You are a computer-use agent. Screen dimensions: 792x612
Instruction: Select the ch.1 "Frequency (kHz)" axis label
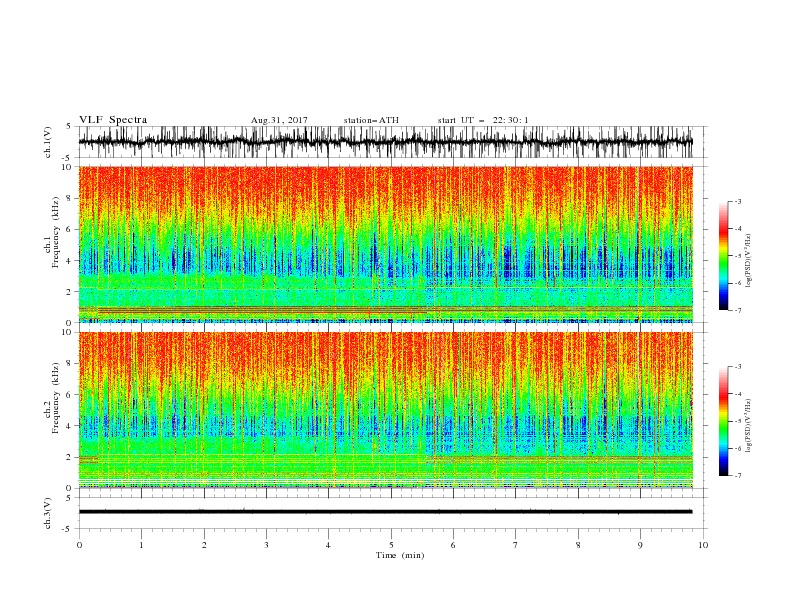(55, 233)
